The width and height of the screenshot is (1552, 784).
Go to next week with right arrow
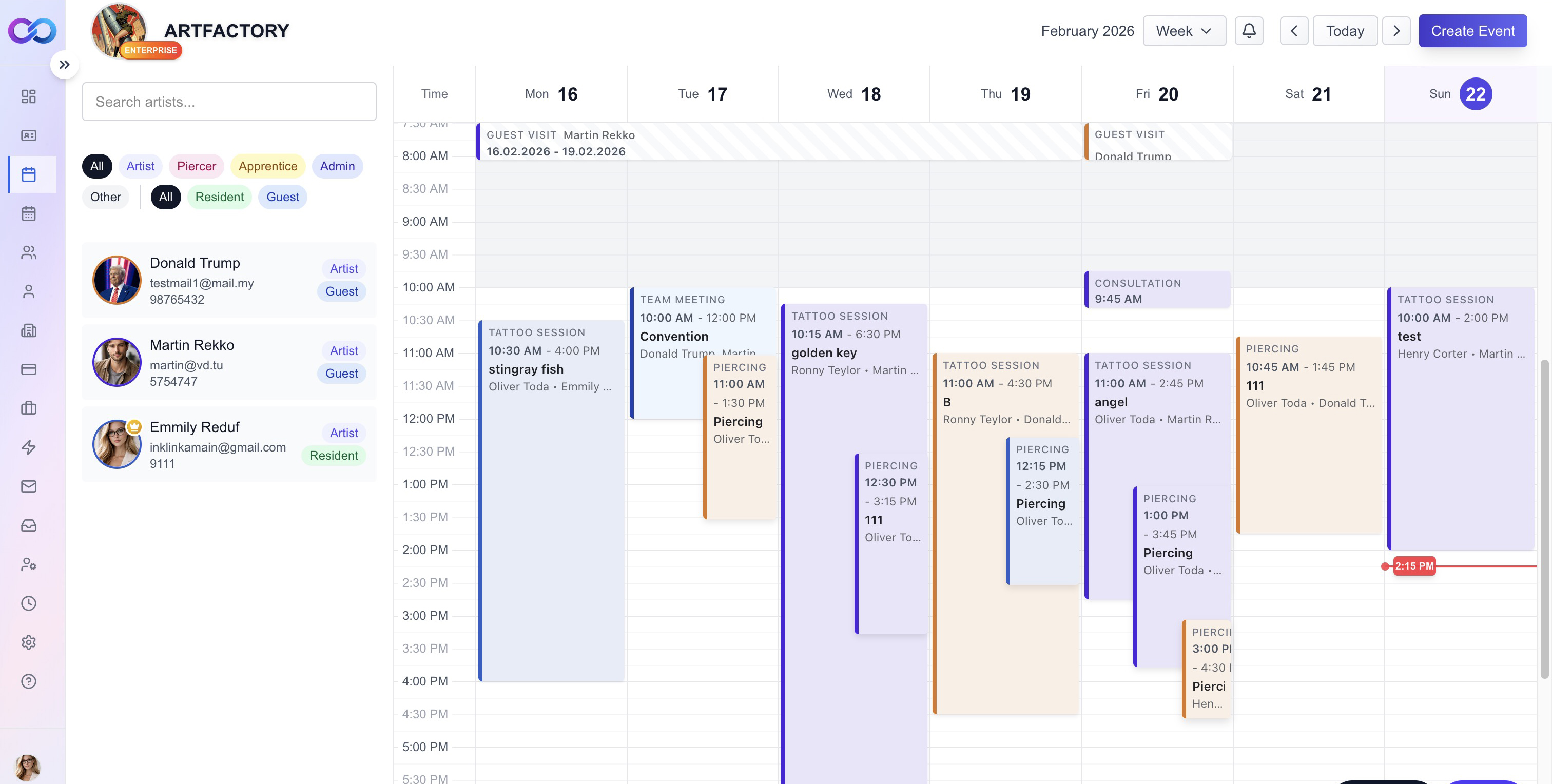click(1396, 31)
